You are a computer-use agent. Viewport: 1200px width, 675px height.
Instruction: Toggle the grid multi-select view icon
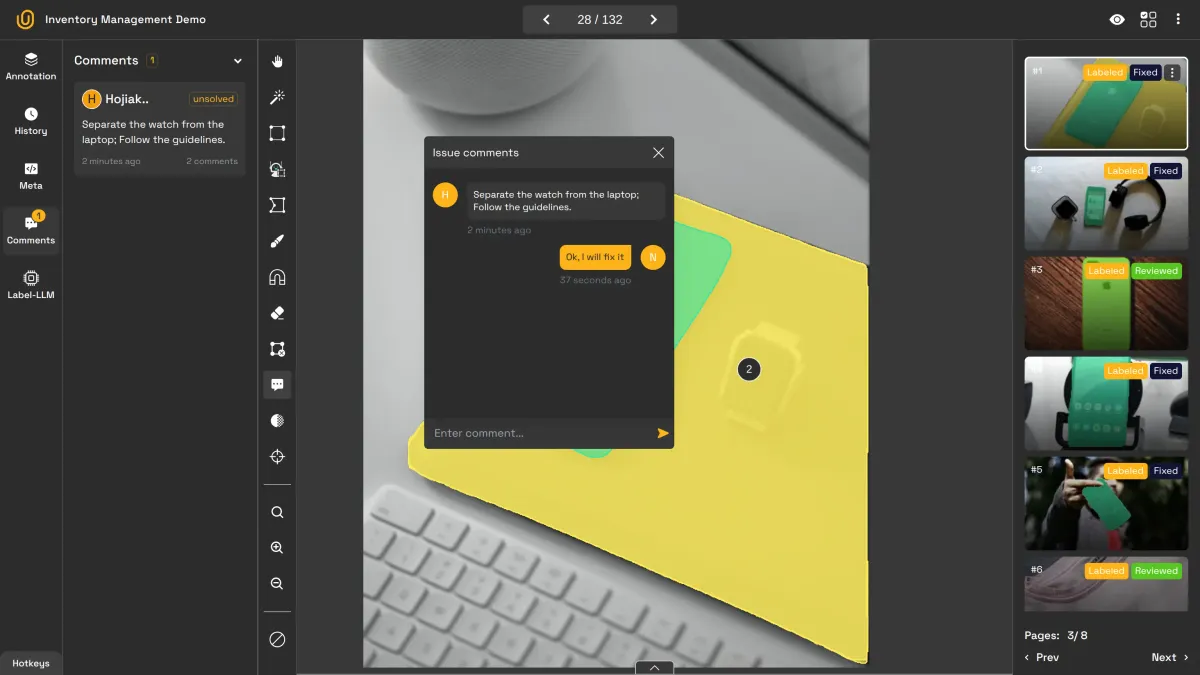pyautogui.click(x=1148, y=20)
